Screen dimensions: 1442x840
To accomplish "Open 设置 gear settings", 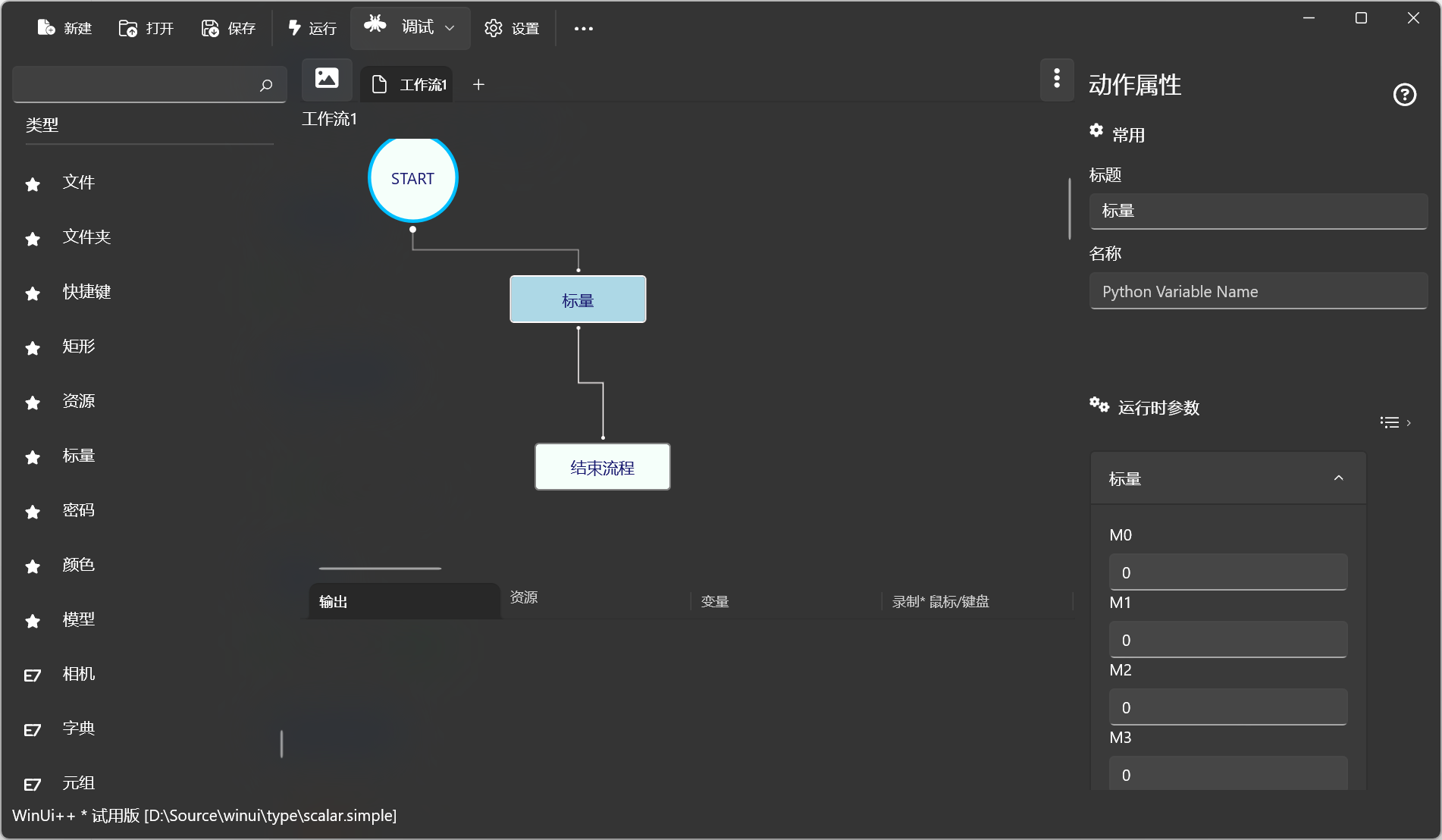I will pos(494,28).
